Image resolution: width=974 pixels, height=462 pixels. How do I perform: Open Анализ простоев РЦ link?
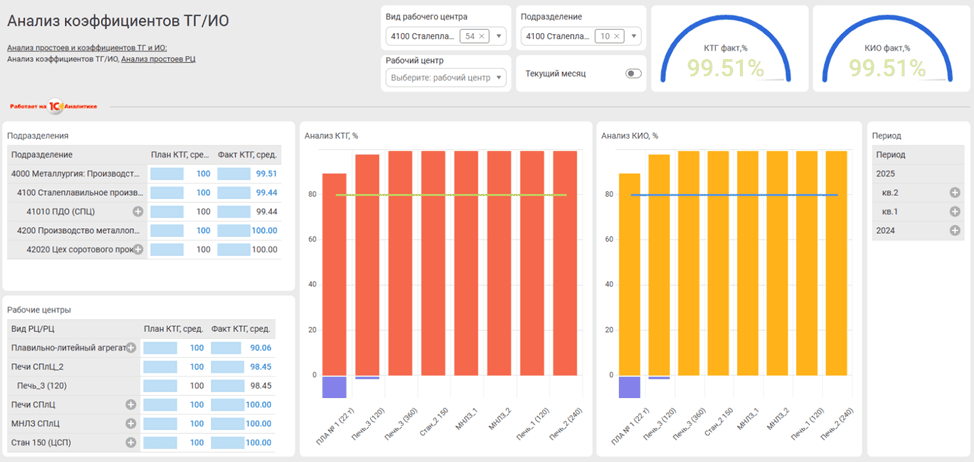[x=158, y=59]
